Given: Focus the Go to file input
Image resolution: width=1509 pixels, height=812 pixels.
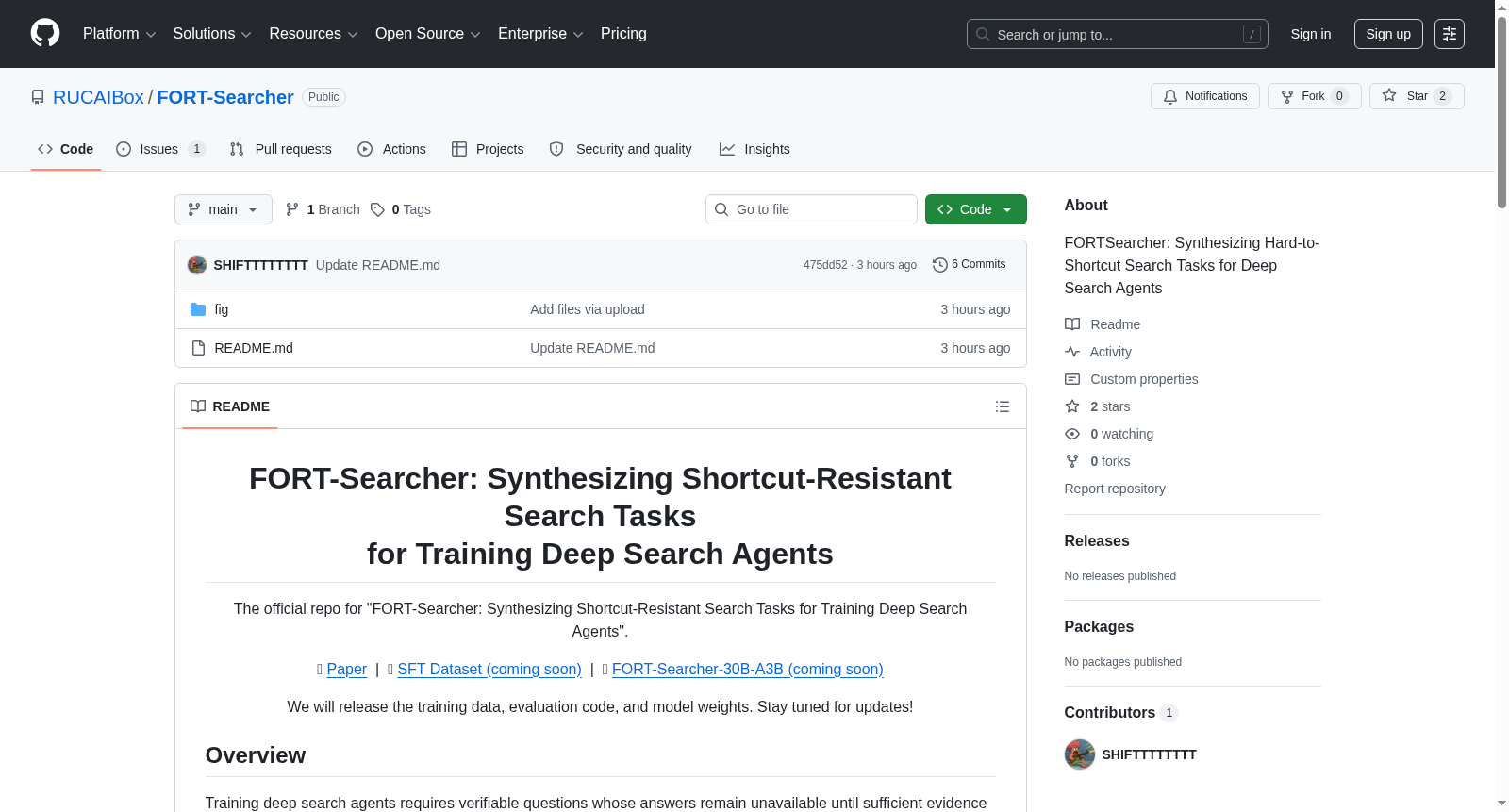Looking at the screenshot, I should [x=811, y=209].
